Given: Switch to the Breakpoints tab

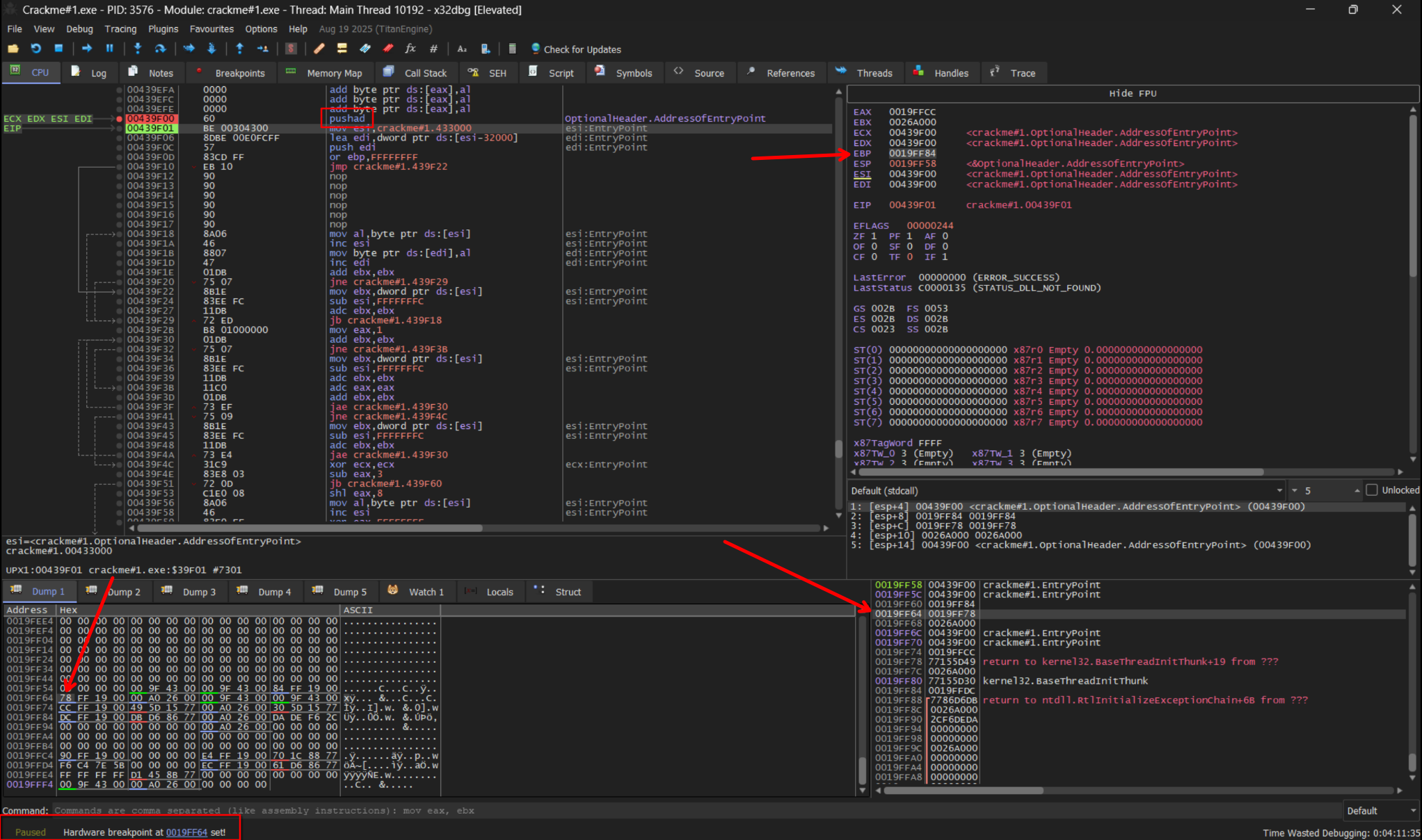Looking at the screenshot, I should tap(231, 73).
